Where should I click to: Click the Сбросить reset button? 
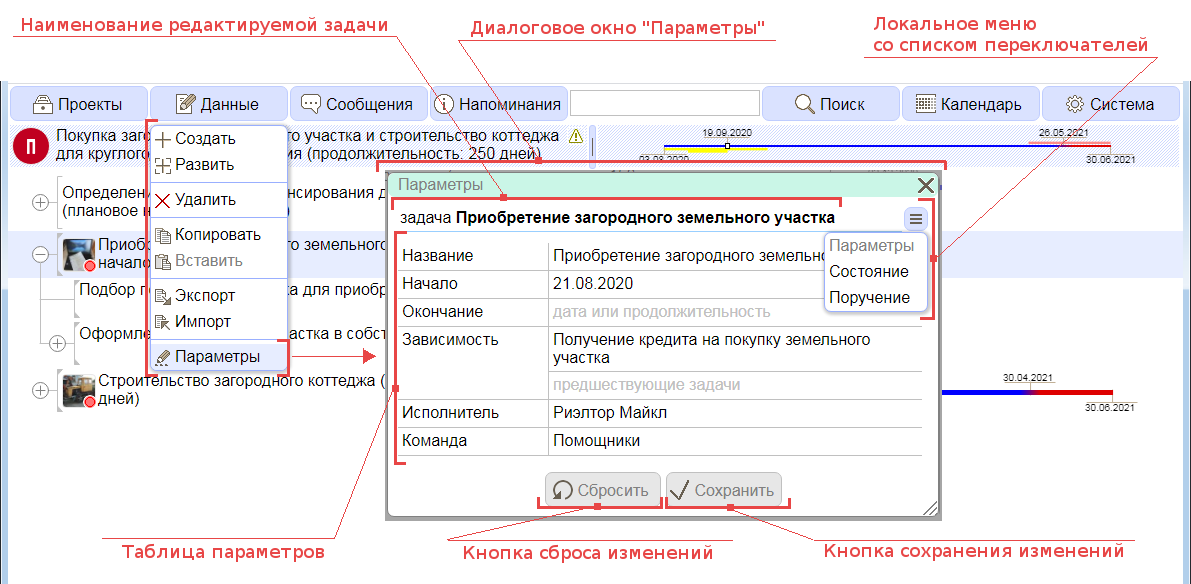602,491
